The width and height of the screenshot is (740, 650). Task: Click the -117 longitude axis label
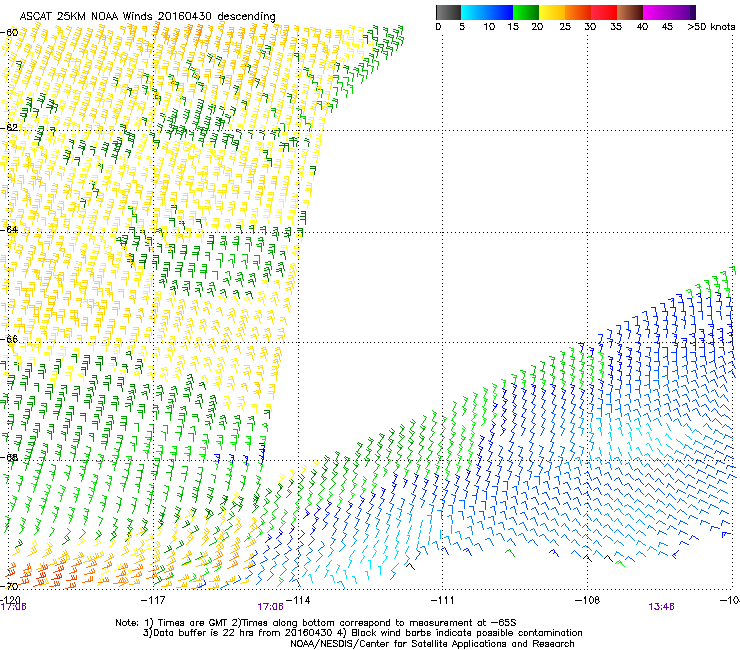tap(153, 599)
